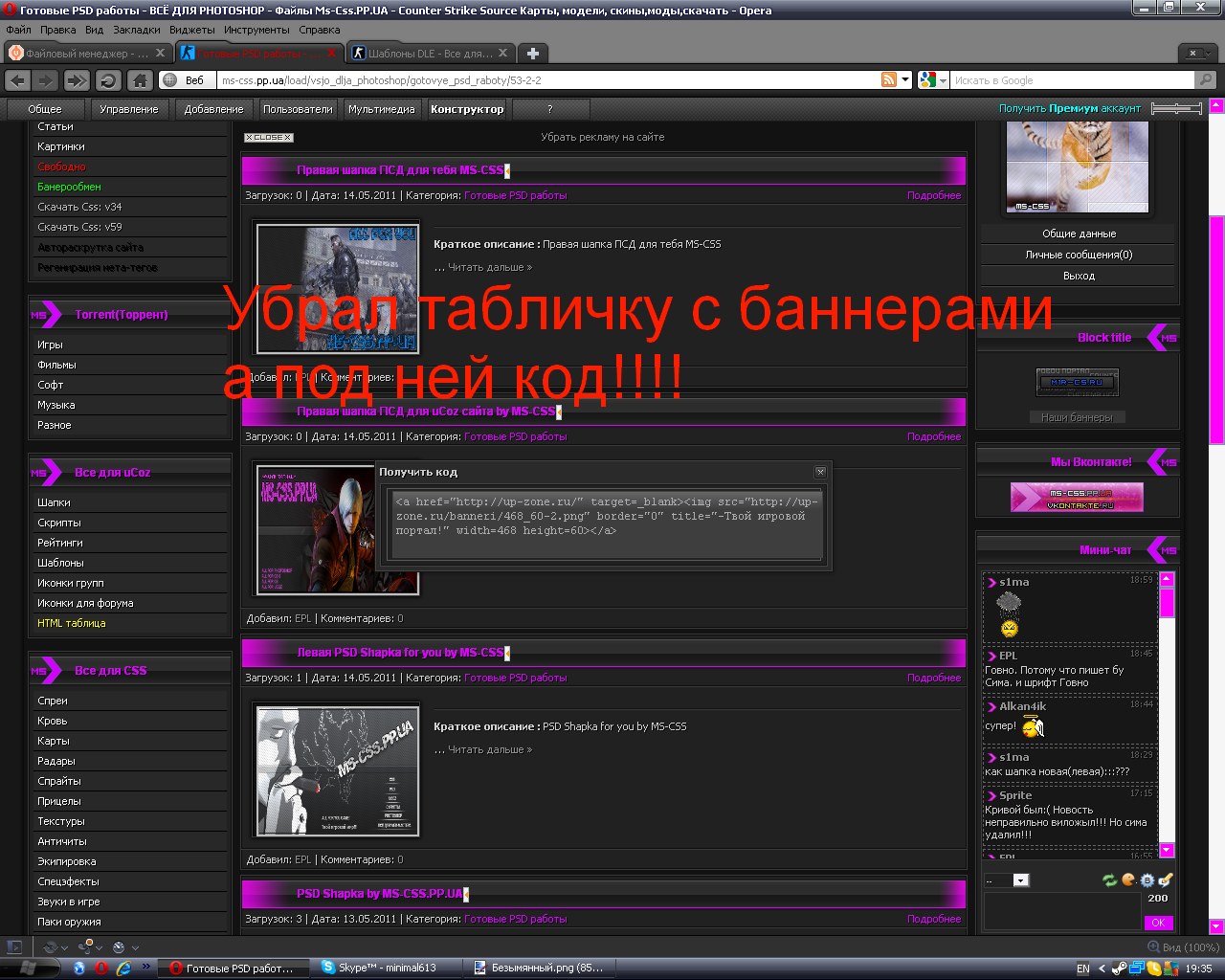This screenshot has height=980, width=1225.
Task: Open the zoom Вид (100%) control
Action: coord(1183,947)
